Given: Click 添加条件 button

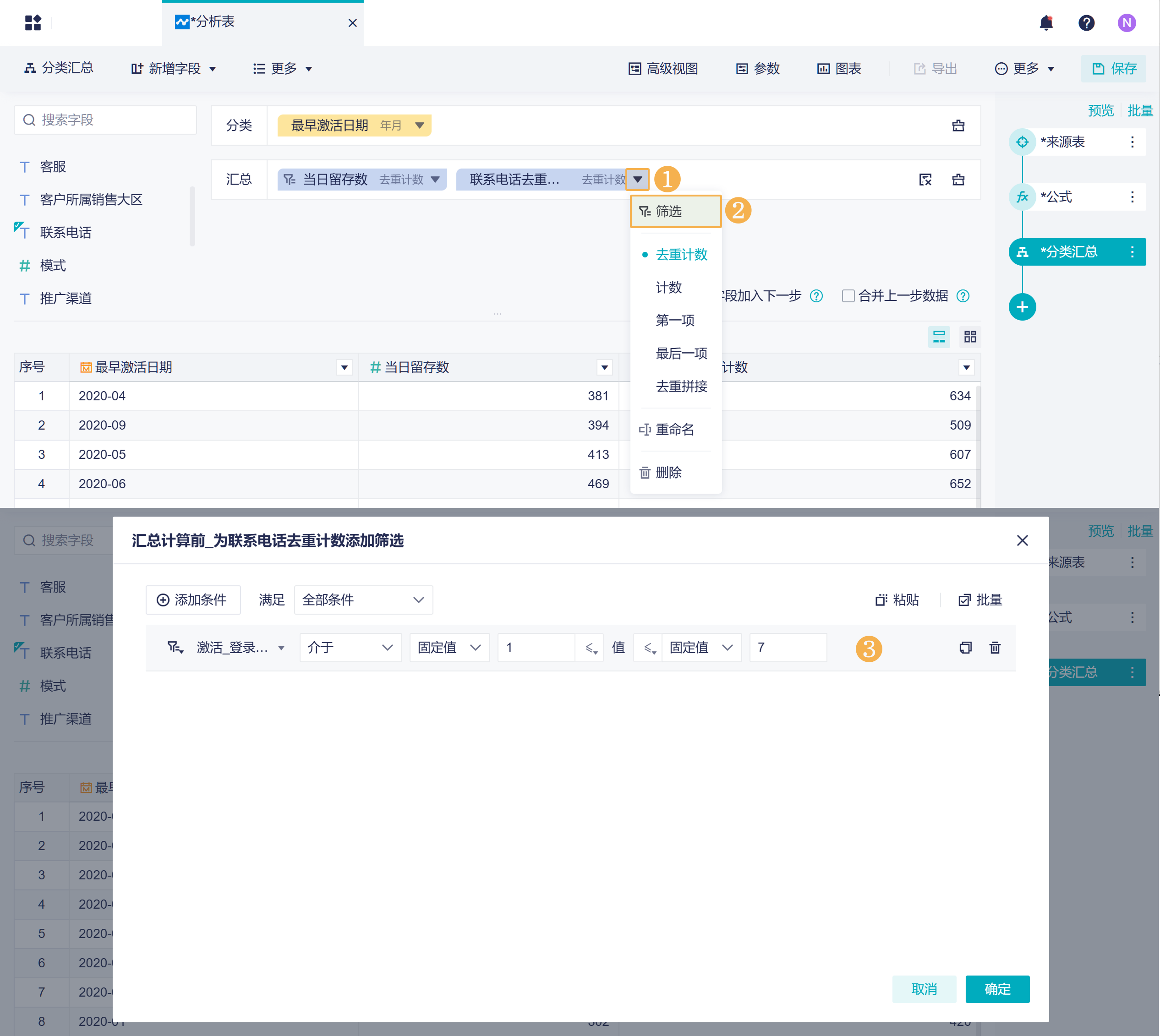Looking at the screenshot, I should tap(192, 600).
